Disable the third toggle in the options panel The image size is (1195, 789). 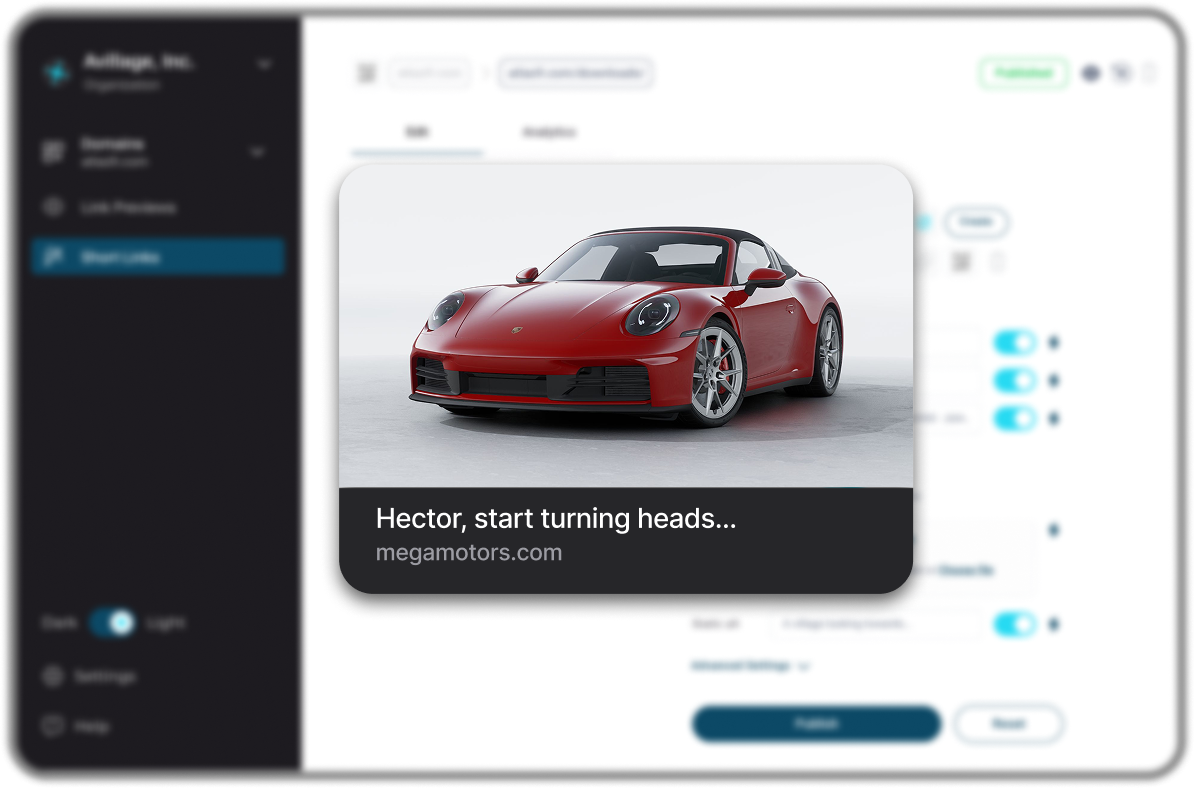pos(1015,418)
